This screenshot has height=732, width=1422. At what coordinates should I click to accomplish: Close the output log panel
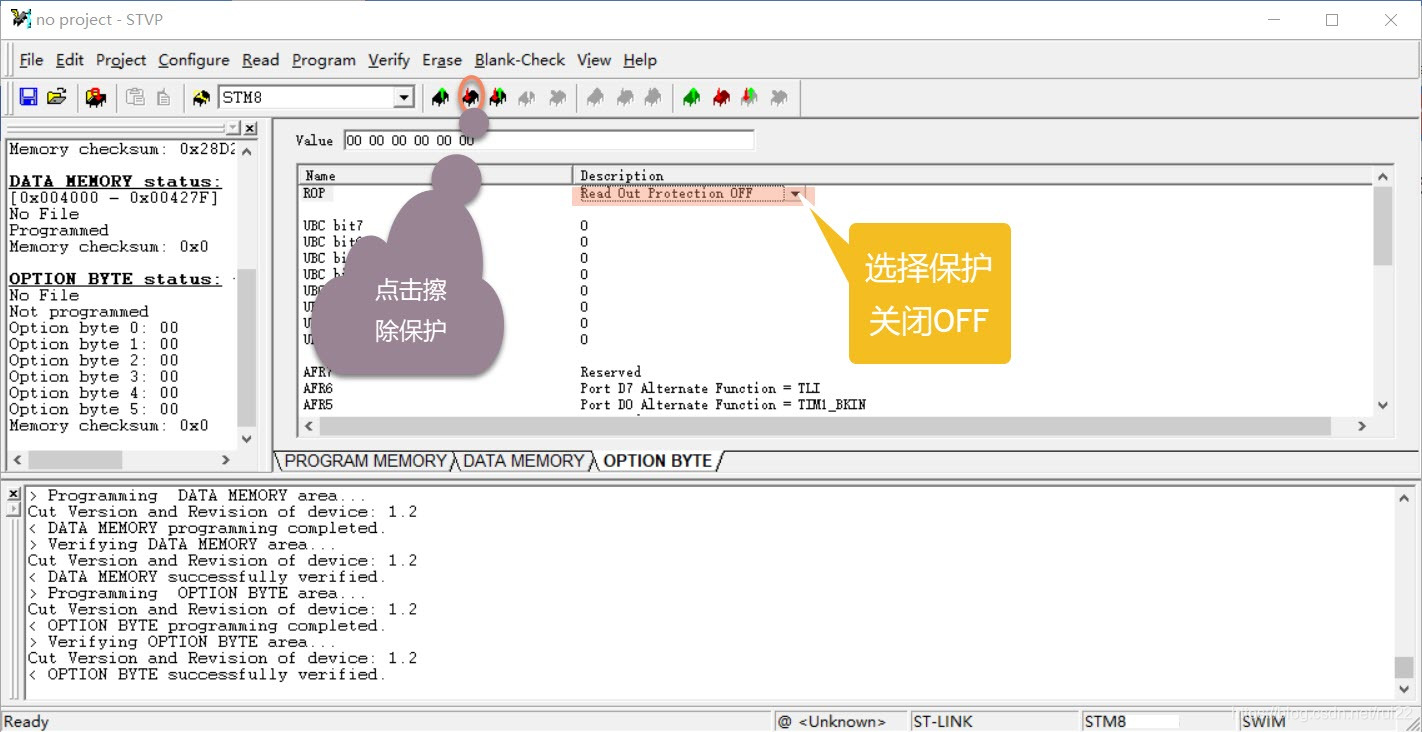pos(13,495)
